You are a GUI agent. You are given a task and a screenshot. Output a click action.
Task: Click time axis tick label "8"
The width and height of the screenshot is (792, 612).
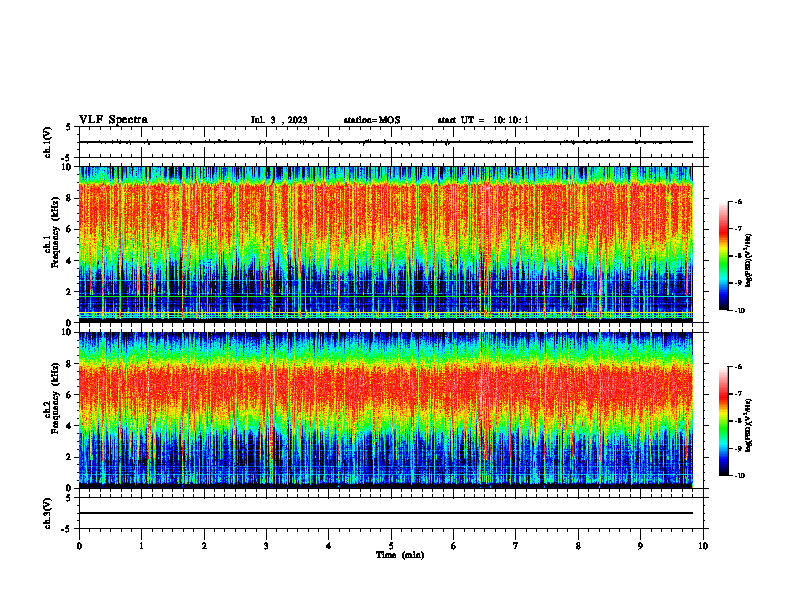(x=578, y=546)
